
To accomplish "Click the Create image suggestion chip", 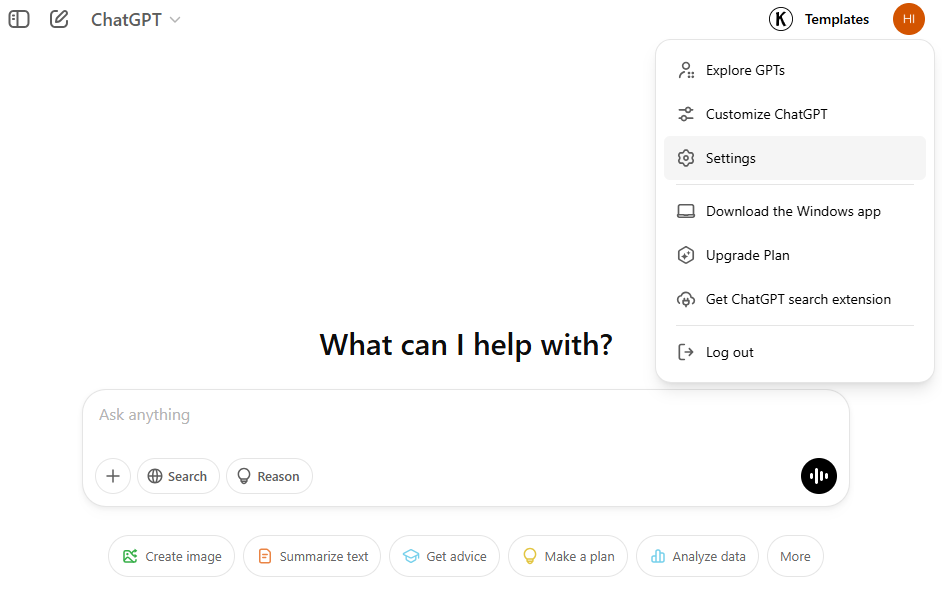I will pyautogui.click(x=171, y=556).
